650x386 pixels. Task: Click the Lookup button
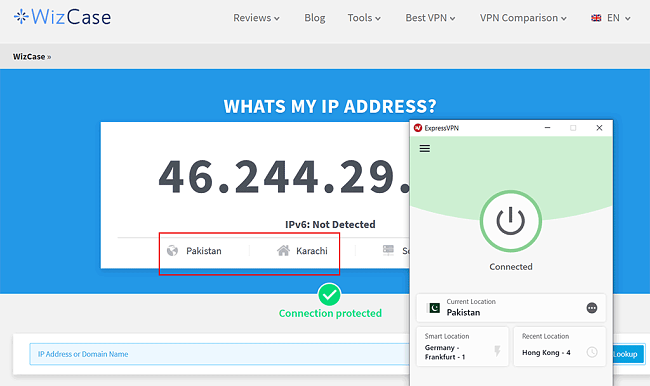coord(628,354)
